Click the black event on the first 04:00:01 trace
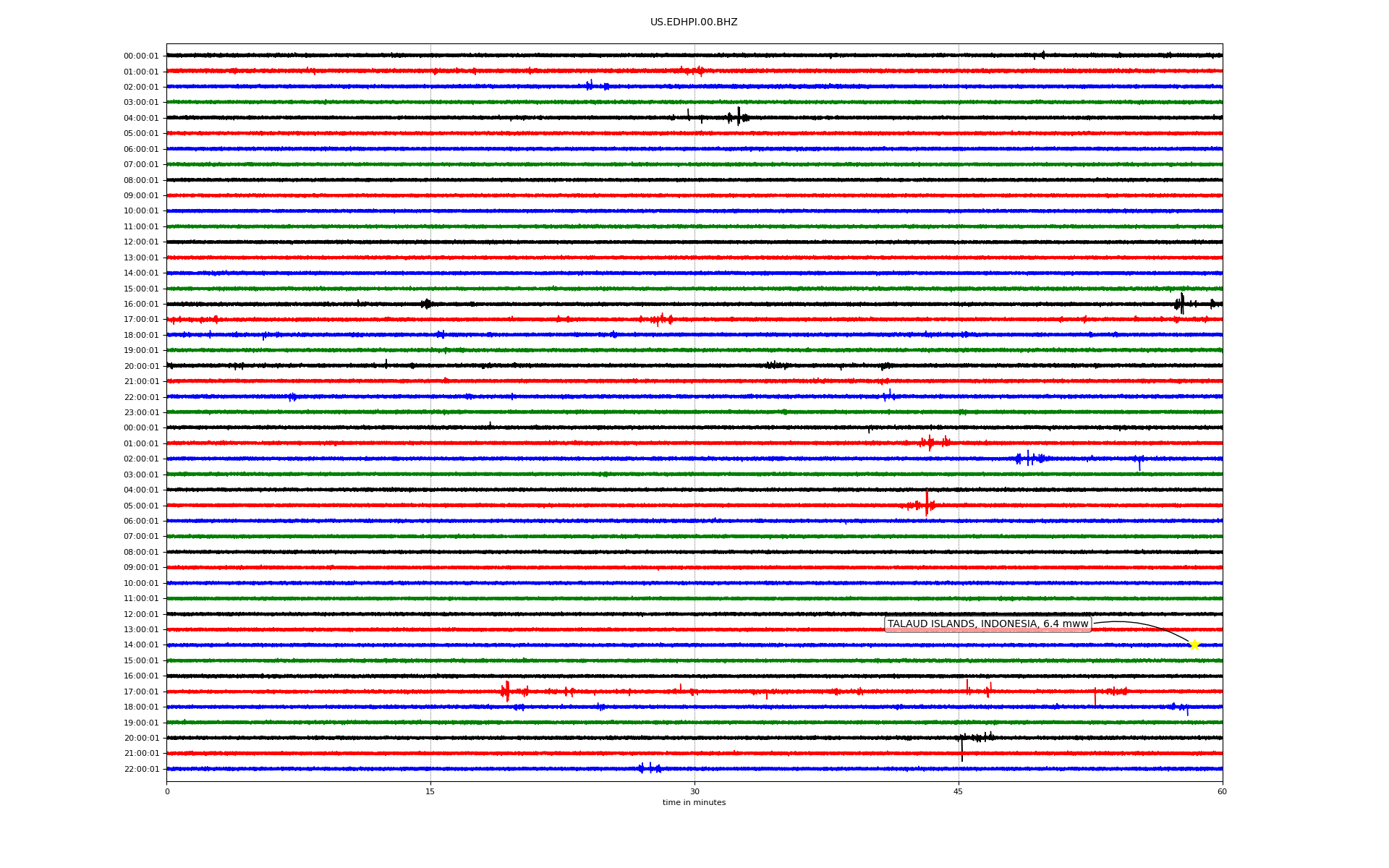 pos(738,117)
